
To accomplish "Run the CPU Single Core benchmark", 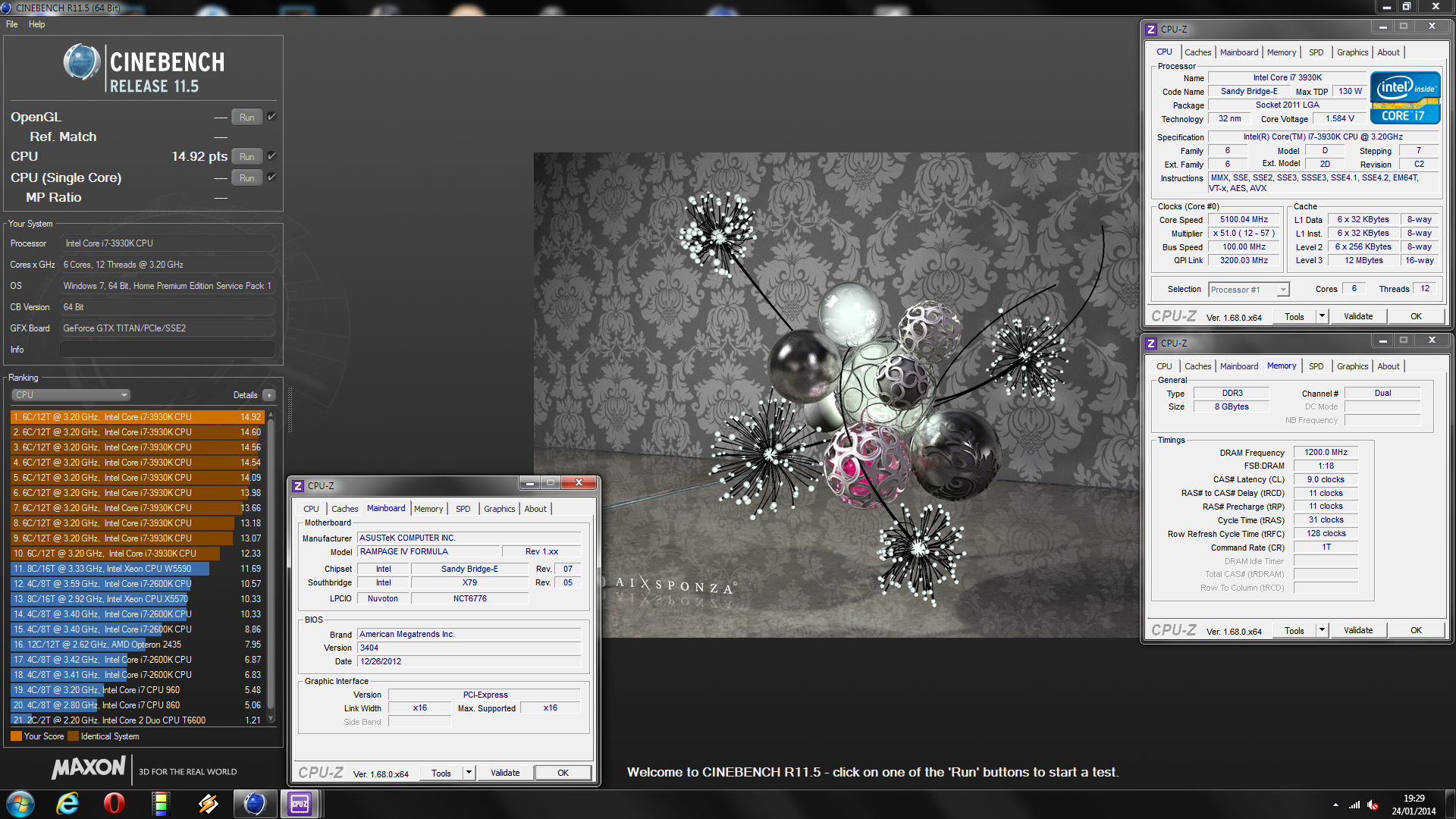I will click(247, 178).
